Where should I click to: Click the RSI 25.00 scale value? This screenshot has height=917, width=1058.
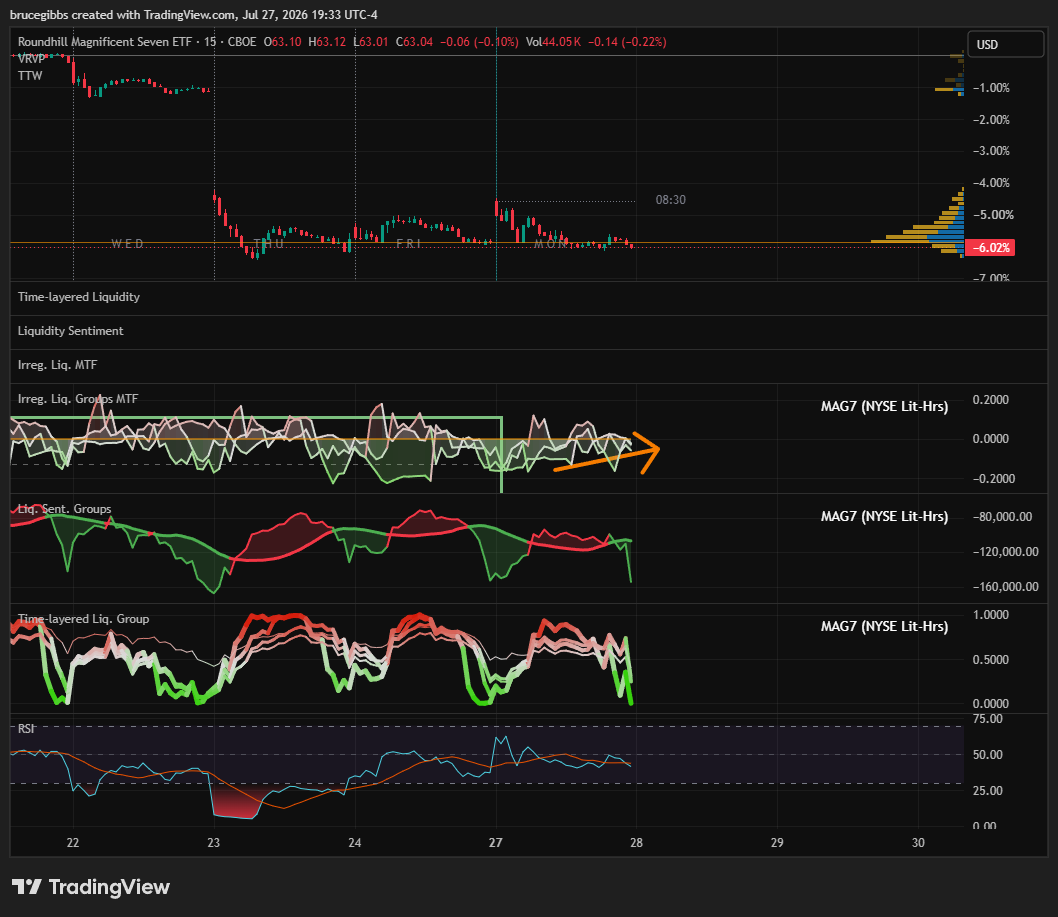pos(988,790)
